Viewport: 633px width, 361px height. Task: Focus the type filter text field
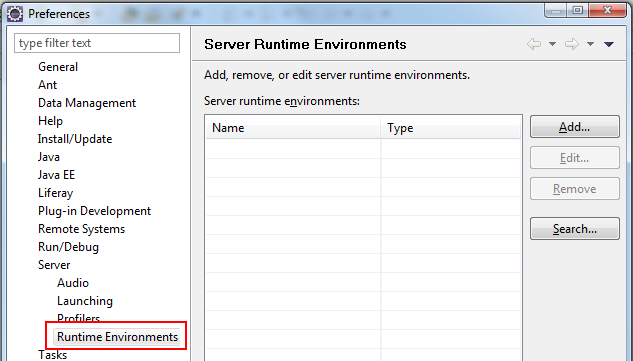pyautogui.click(x=97, y=43)
